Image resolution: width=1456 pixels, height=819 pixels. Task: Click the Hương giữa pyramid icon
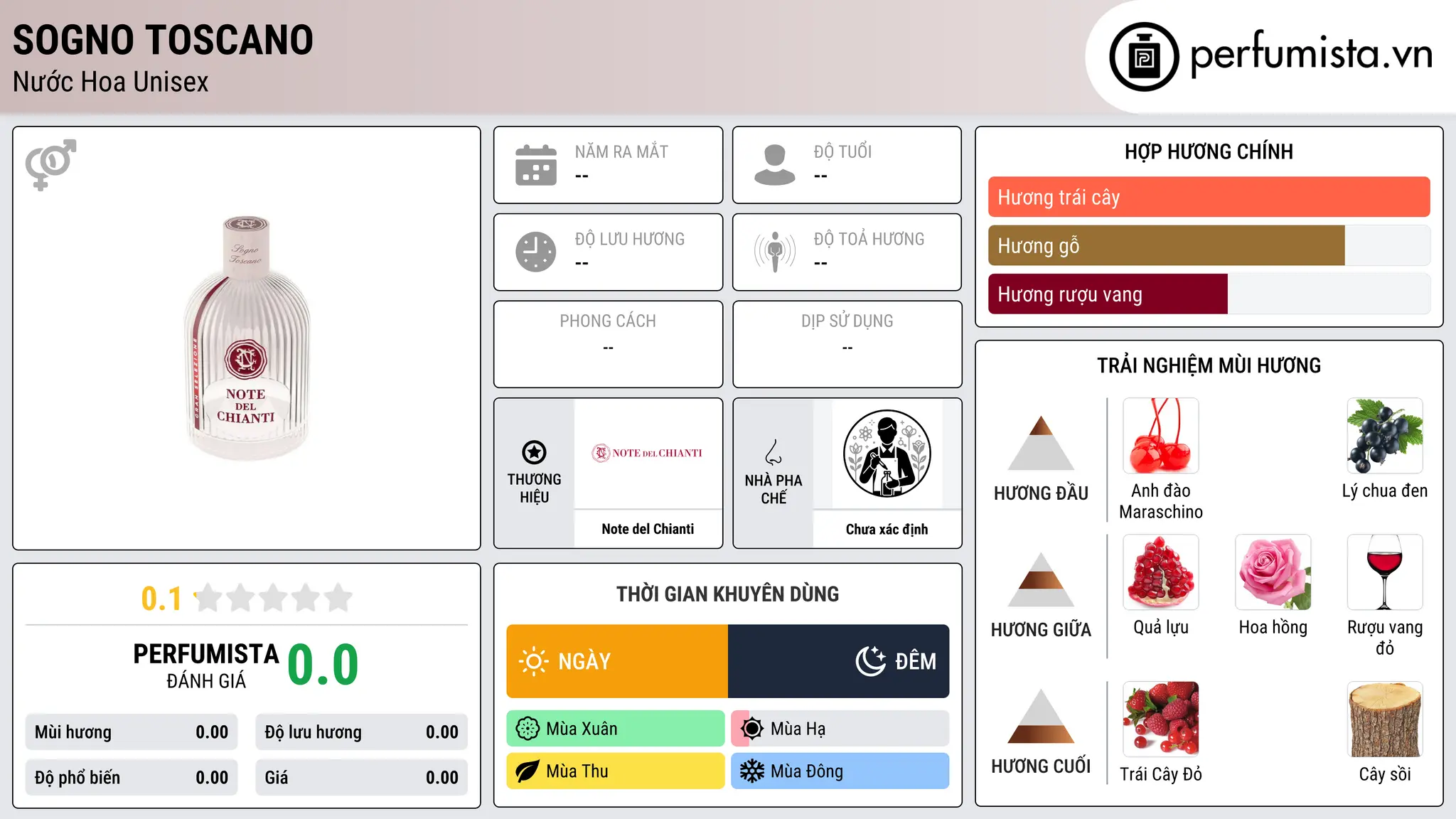[1041, 579]
